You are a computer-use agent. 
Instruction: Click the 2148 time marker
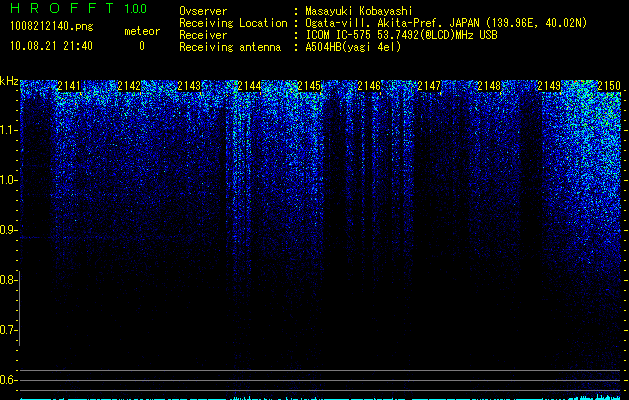489,86
